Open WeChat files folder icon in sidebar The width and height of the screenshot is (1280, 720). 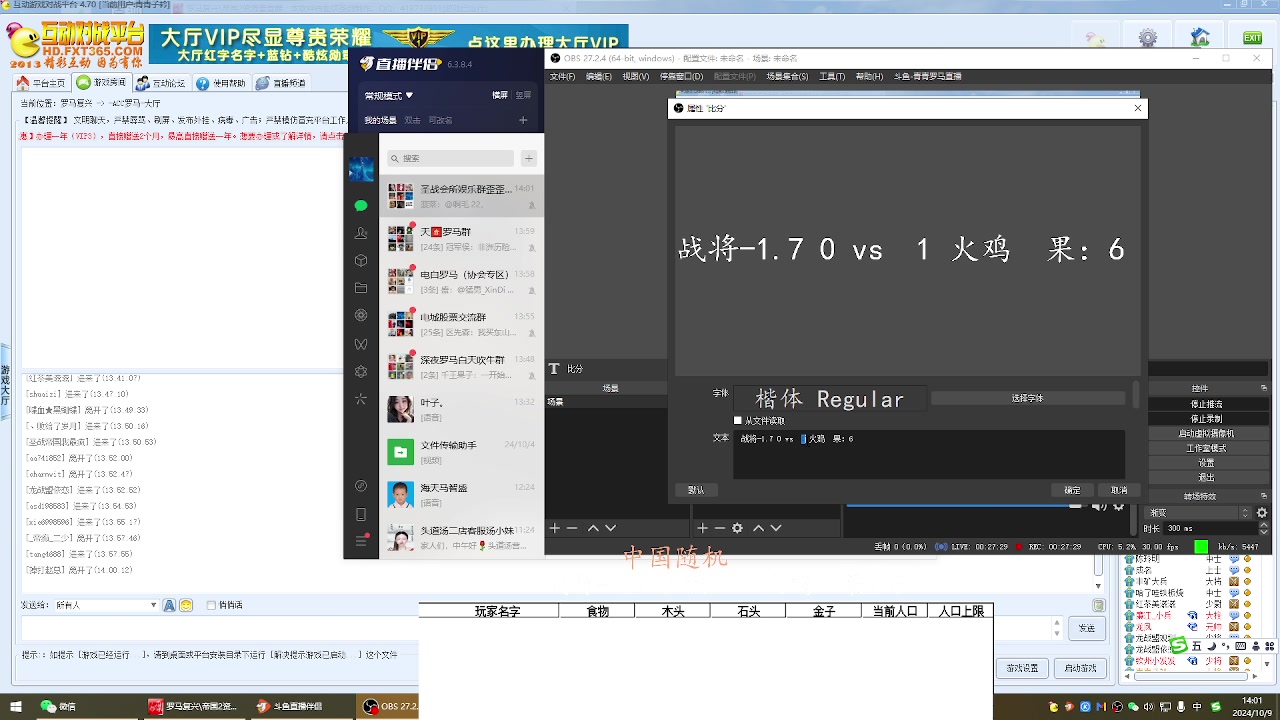pyautogui.click(x=361, y=288)
